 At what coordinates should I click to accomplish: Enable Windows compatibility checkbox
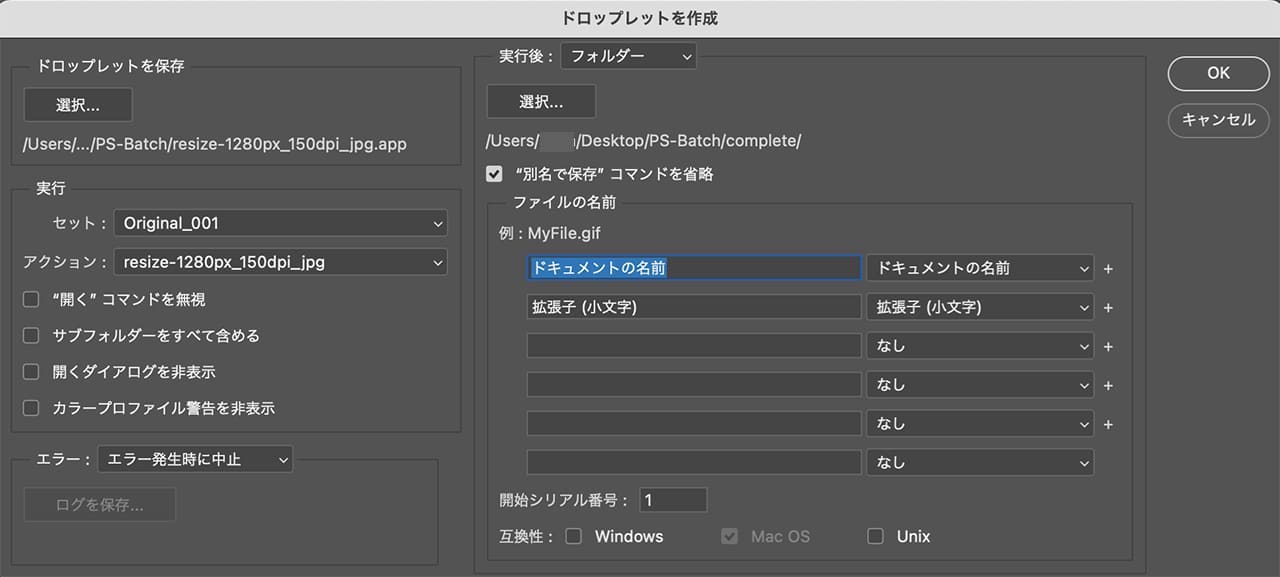click(574, 537)
